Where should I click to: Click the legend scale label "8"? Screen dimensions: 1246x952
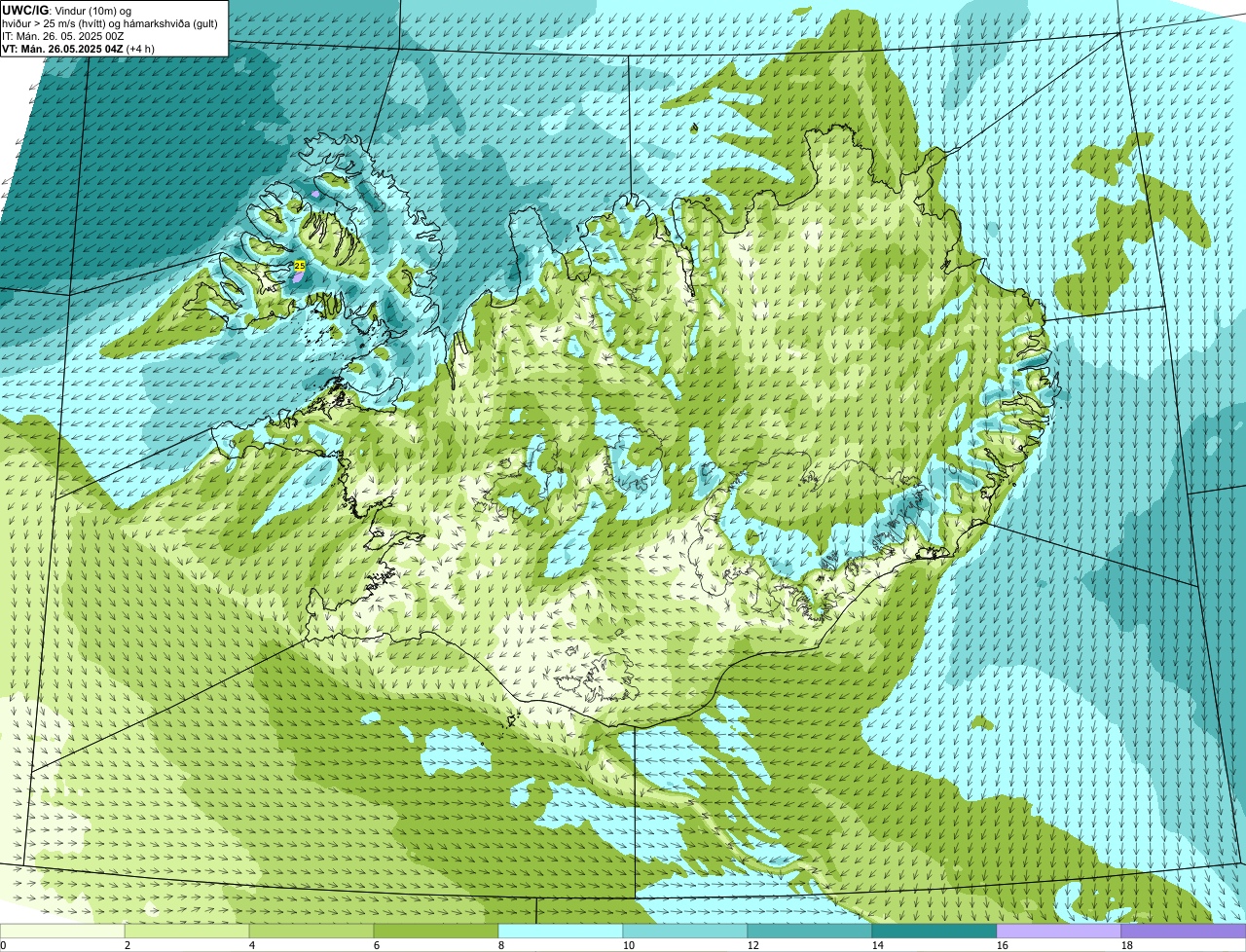pyautogui.click(x=501, y=945)
